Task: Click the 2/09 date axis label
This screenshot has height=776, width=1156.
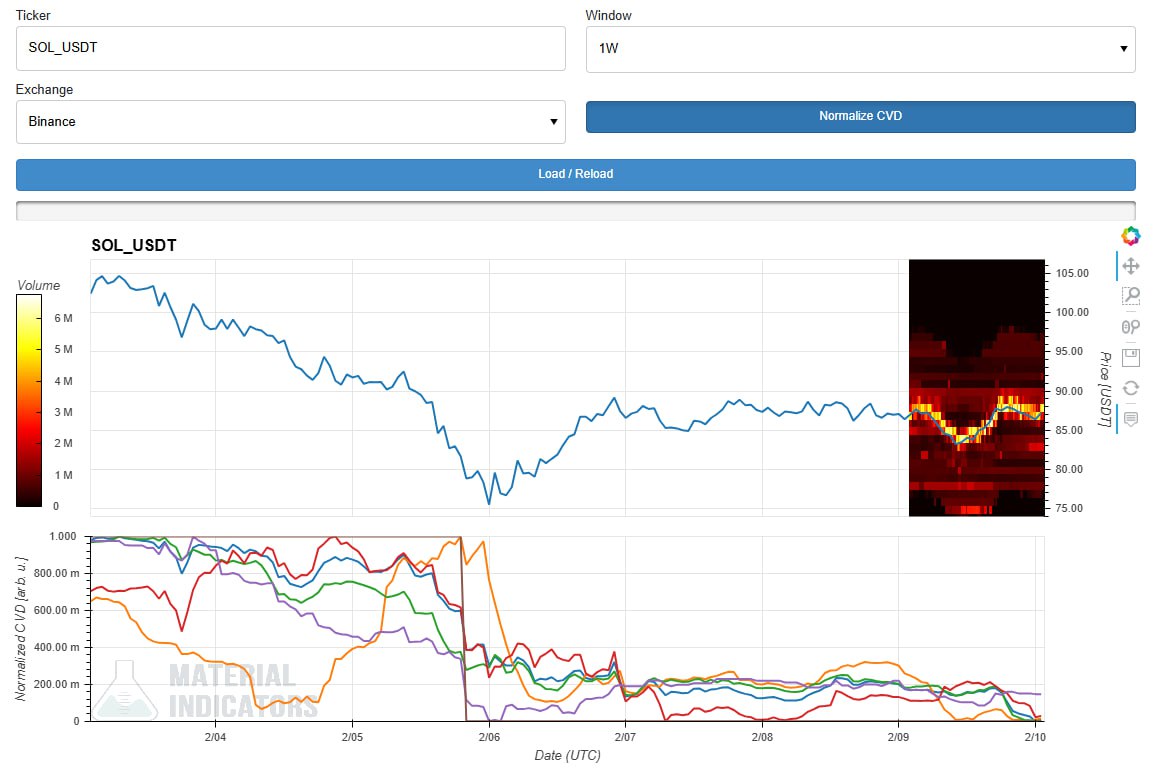Action: [x=897, y=737]
